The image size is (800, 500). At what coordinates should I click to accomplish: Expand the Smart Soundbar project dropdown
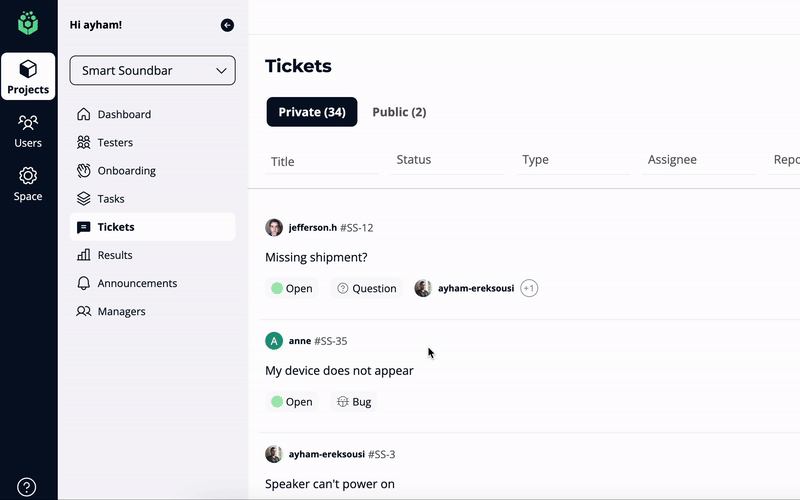coord(153,70)
